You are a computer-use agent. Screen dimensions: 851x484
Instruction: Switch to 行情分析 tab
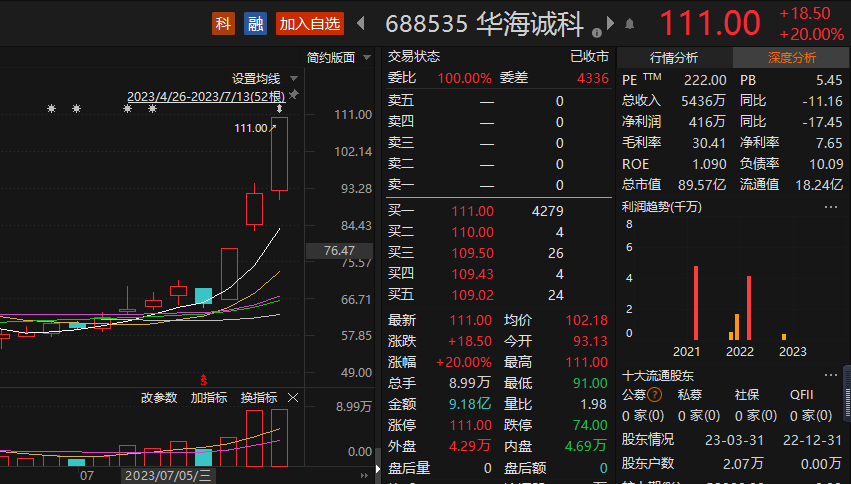pyautogui.click(x=674, y=58)
